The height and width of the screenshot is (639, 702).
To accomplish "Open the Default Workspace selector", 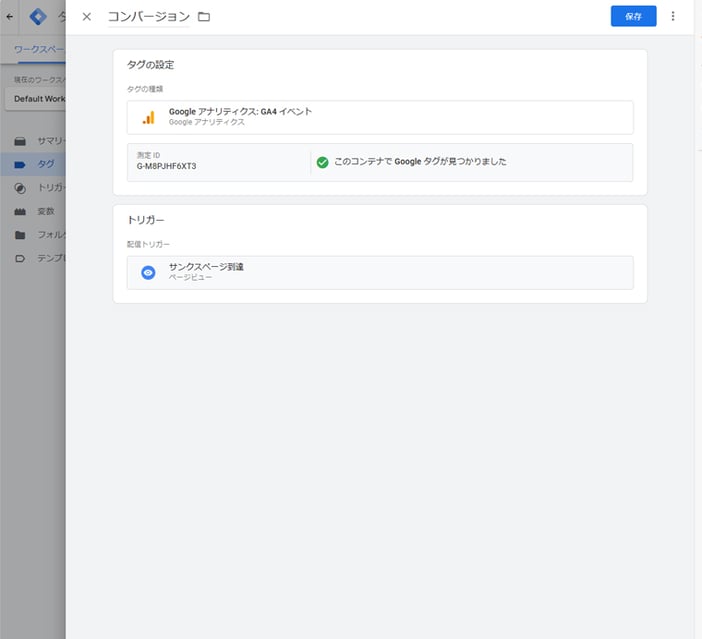I will pyautogui.click(x=35, y=99).
